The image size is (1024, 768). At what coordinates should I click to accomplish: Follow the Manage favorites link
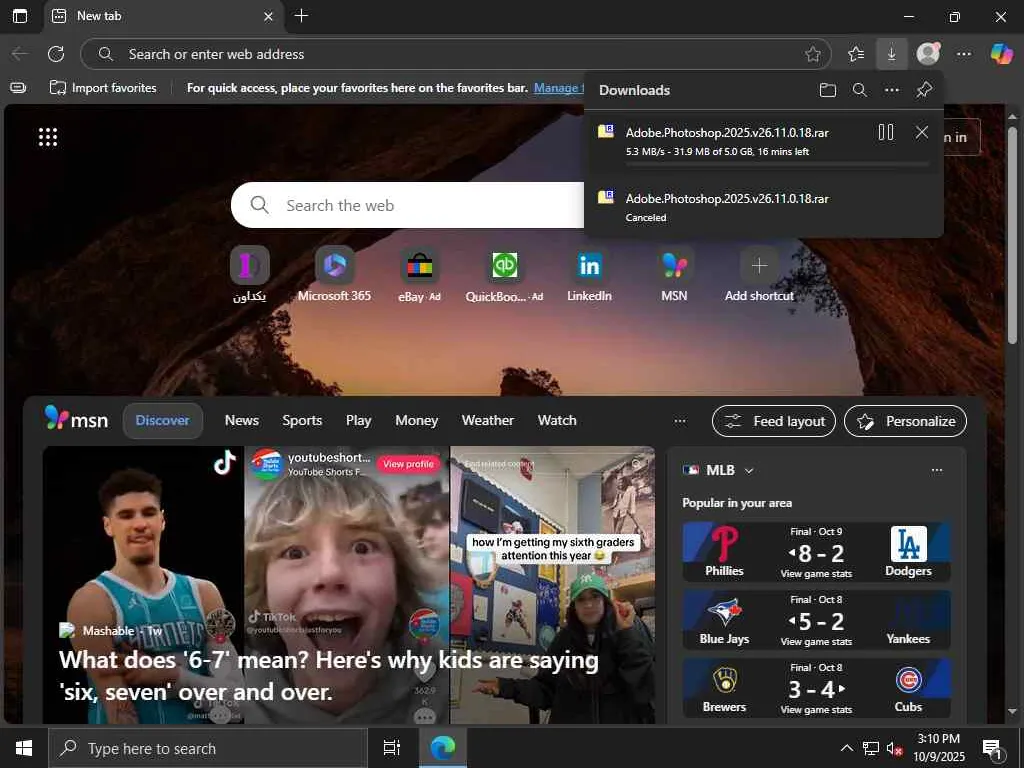tap(558, 88)
